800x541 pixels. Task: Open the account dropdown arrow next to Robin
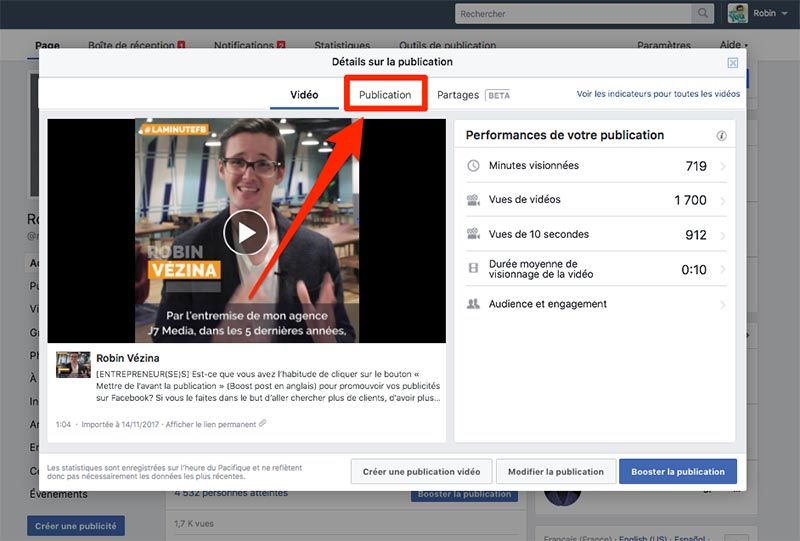(x=786, y=14)
